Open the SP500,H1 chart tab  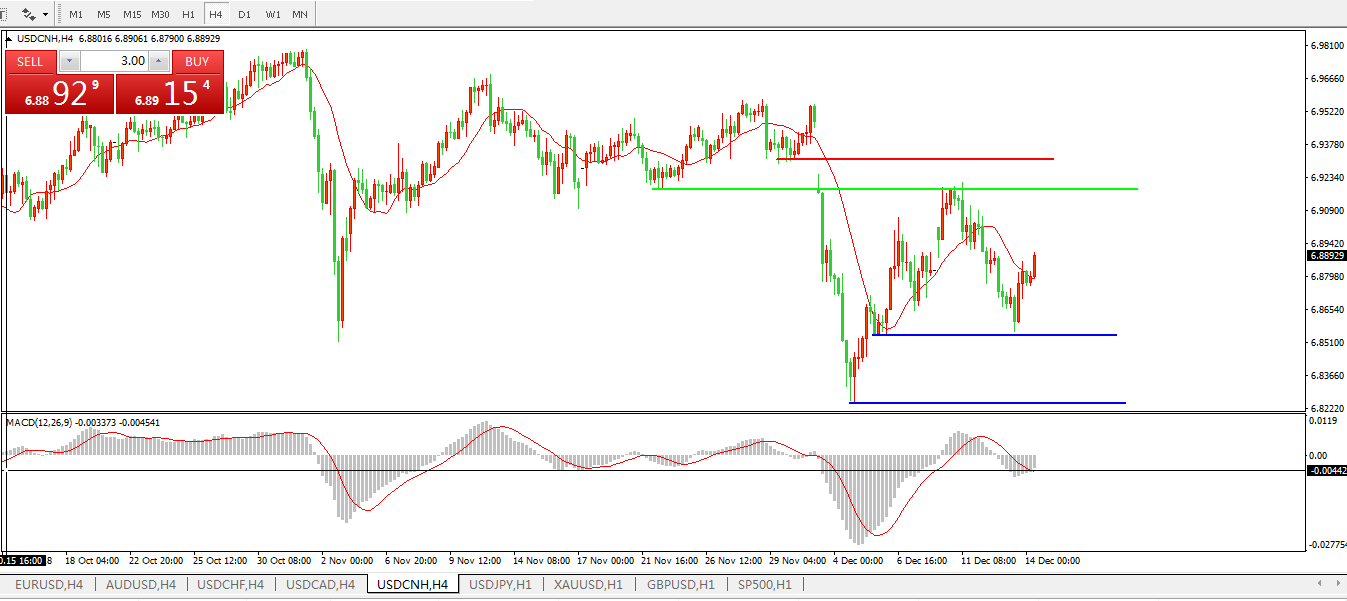click(765, 584)
